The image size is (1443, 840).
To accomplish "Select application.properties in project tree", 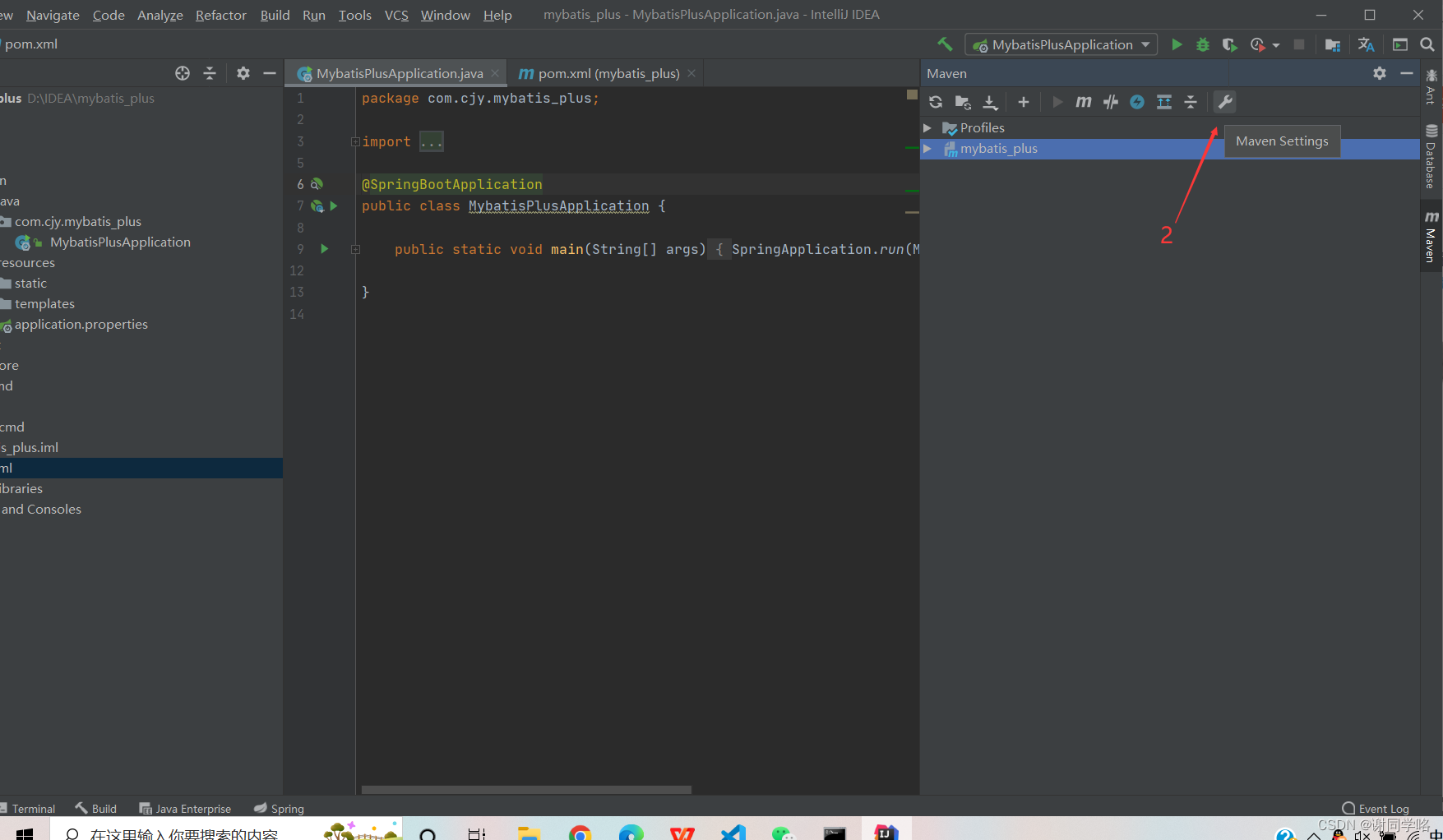I will click(81, 324).
